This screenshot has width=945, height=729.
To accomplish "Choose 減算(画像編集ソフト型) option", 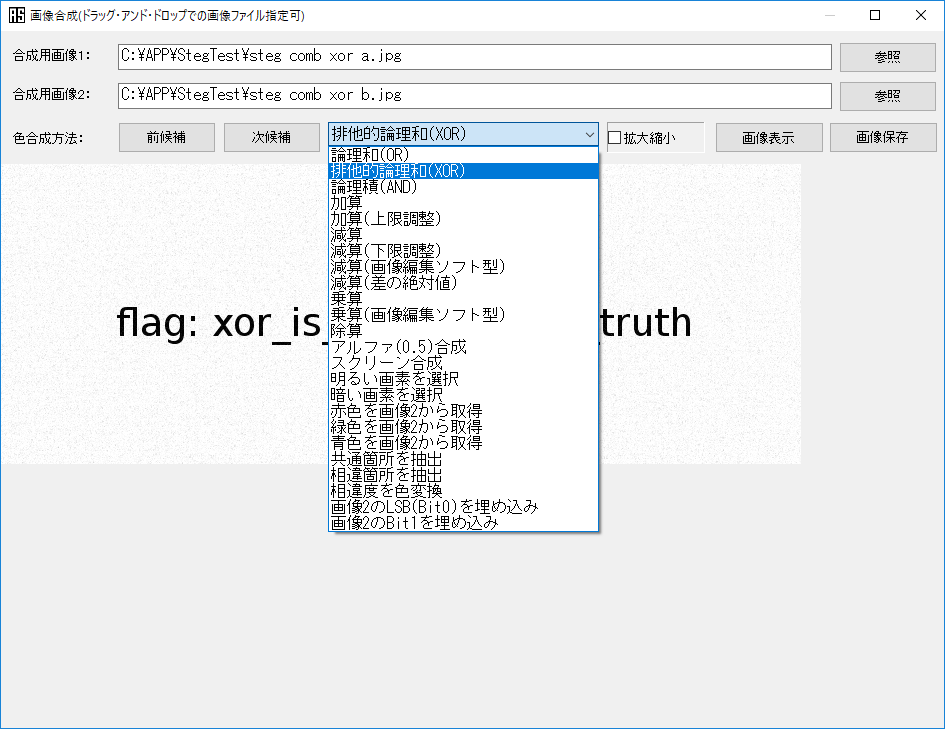I will pyautogui.click(x=463, y=267).
